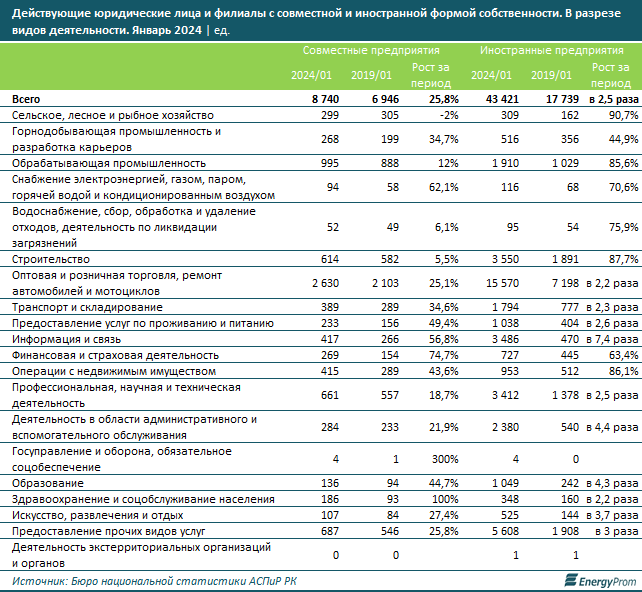Click the 300% growth value cell
Viewport: 642px width, 592px height.
coord(441,459)
